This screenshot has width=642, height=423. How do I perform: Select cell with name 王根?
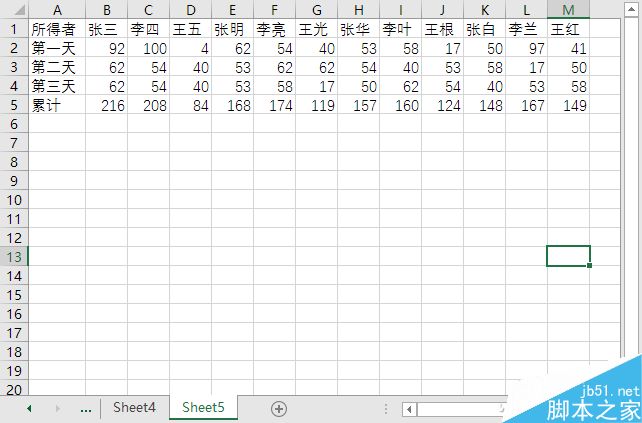pyautogui.click(x=442, y=29)
